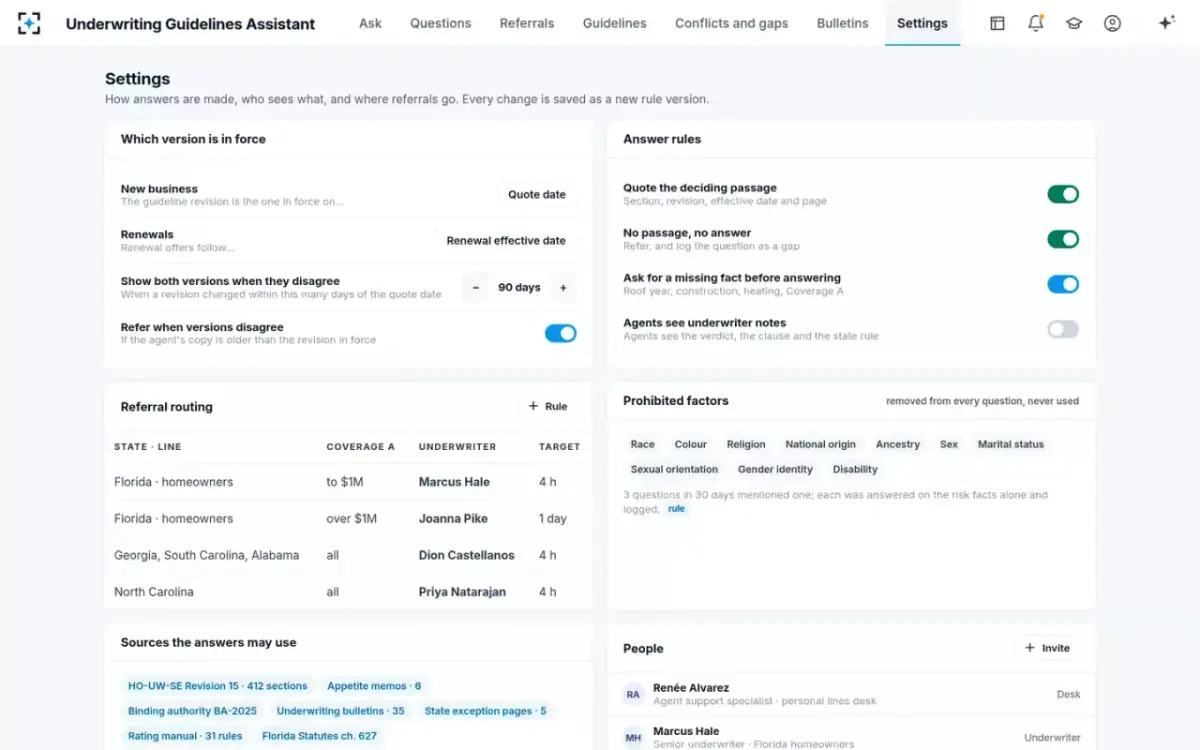Open the sparkle AI assistant icon
Screen dimensions: 1200x750
click(1166, 23)
